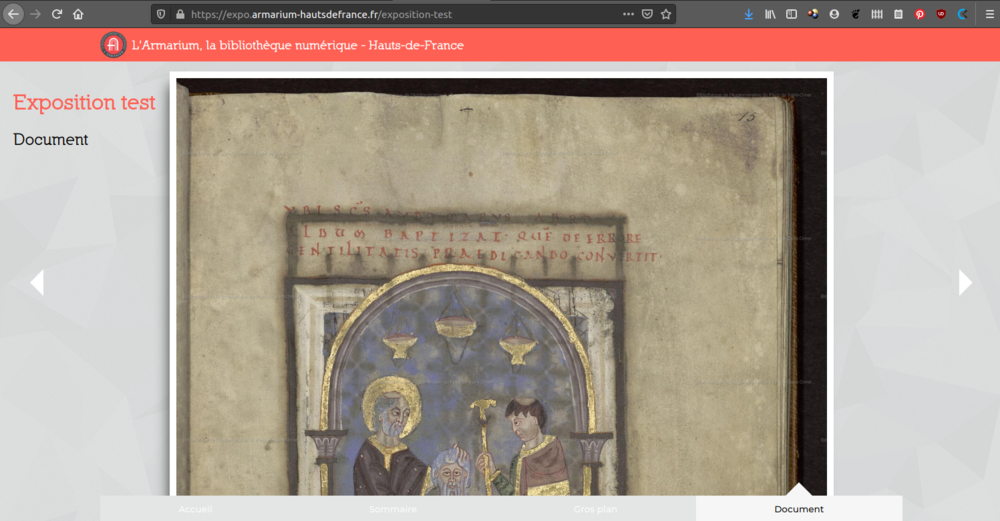The image size is (1000, 521).
Task: Open the downloads panel
Action: 749,14
